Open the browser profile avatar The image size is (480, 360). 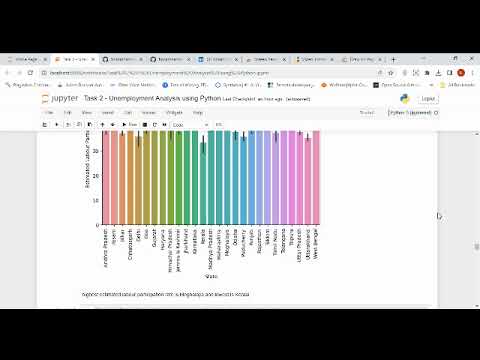tap(461, 73)
